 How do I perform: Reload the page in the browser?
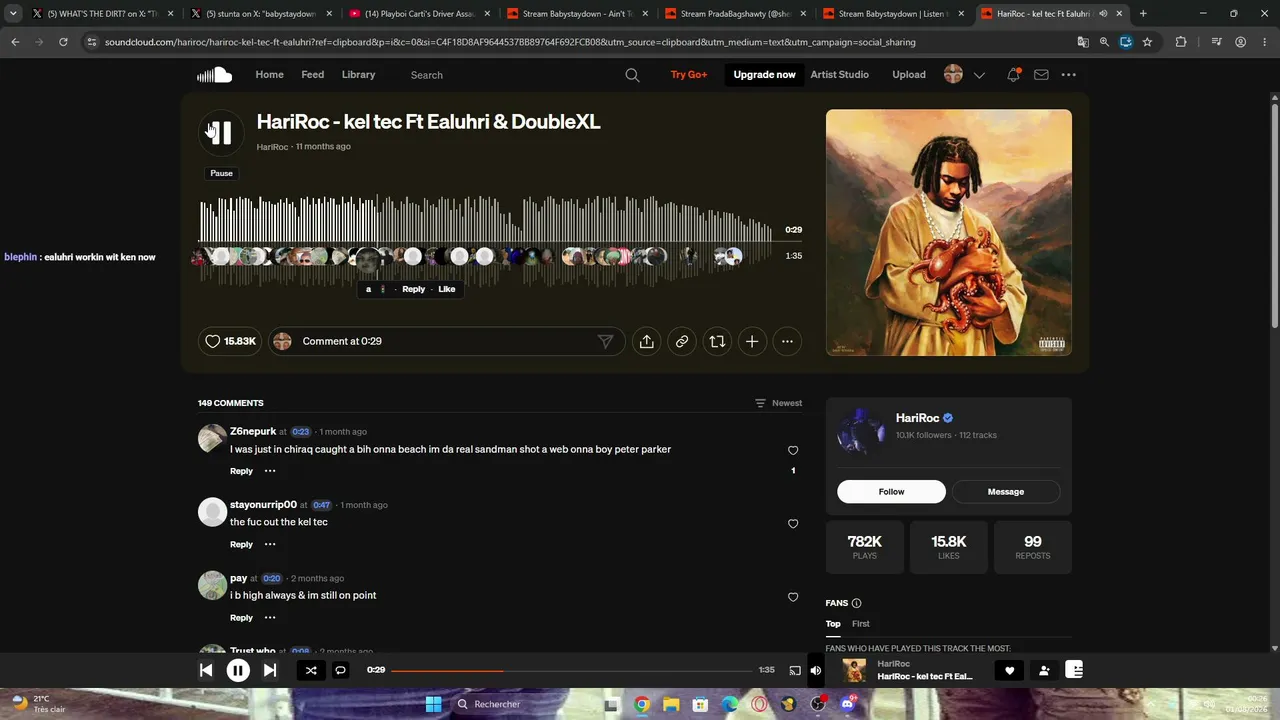tap(63, 42)
